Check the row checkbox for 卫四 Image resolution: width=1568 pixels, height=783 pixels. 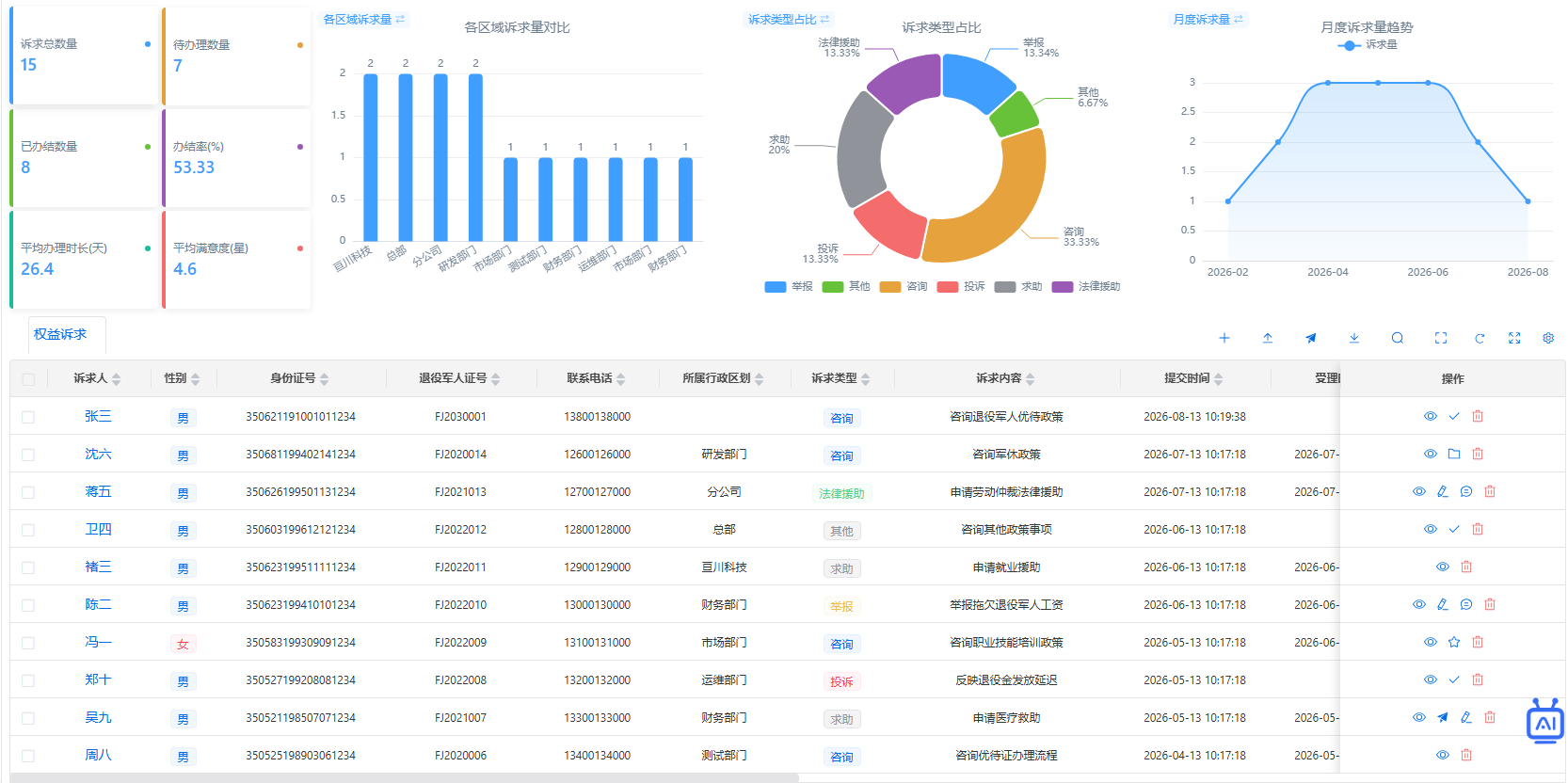coord(28,530)
